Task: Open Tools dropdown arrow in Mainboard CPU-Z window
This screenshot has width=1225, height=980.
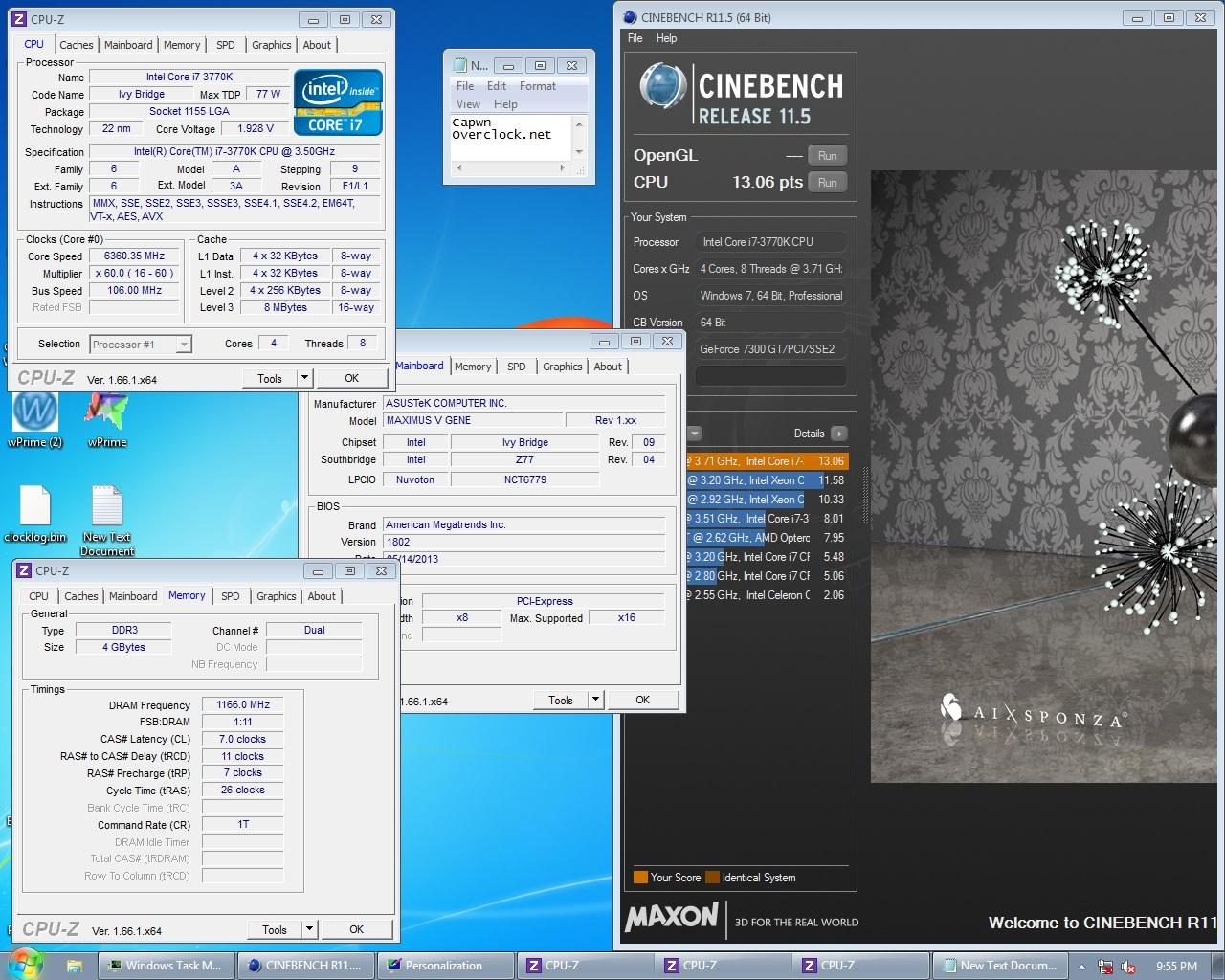Action: (x=595, y=700)
